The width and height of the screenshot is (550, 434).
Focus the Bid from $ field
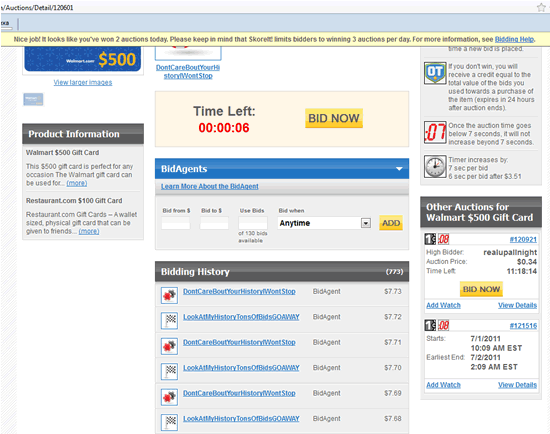coord(176,223)
